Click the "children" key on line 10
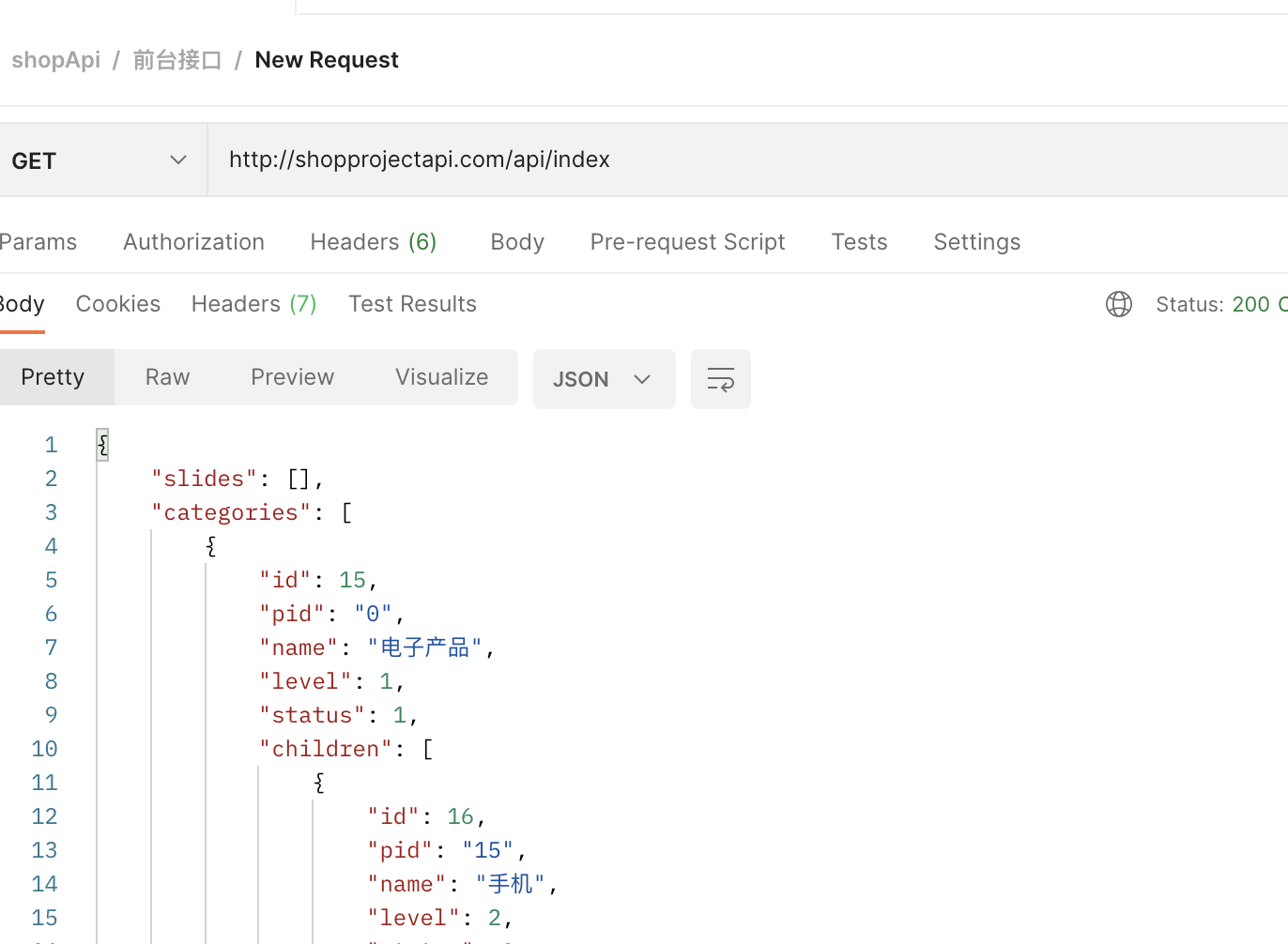 coord(326,749)
